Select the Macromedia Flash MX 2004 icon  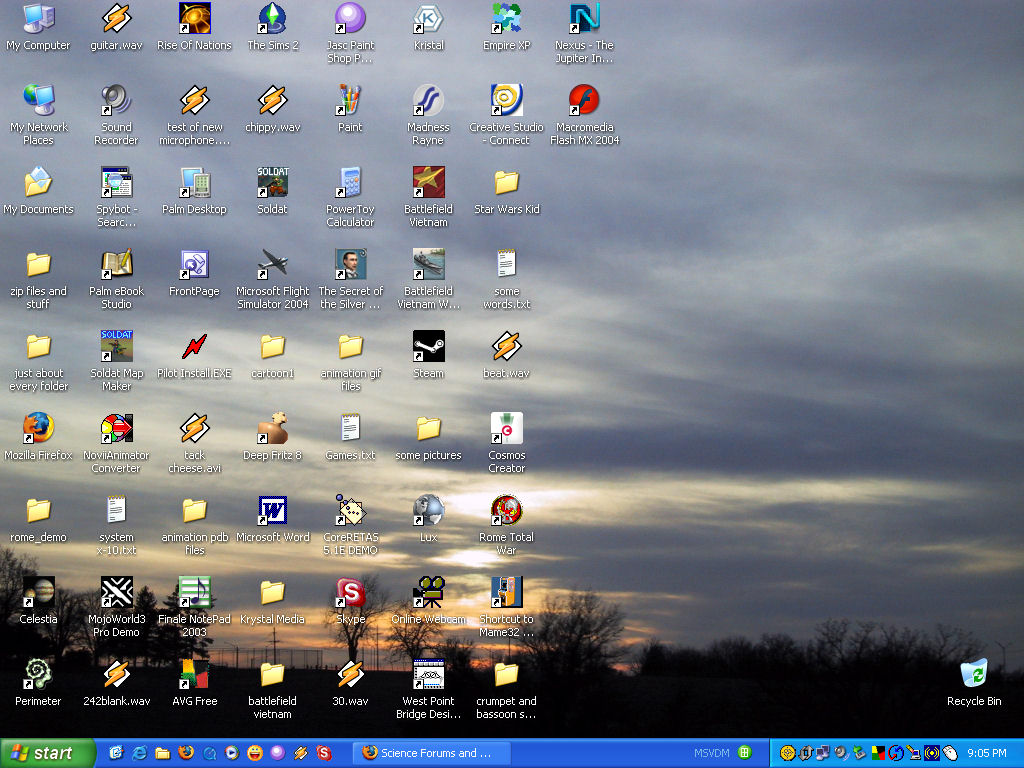pos(584,101)
